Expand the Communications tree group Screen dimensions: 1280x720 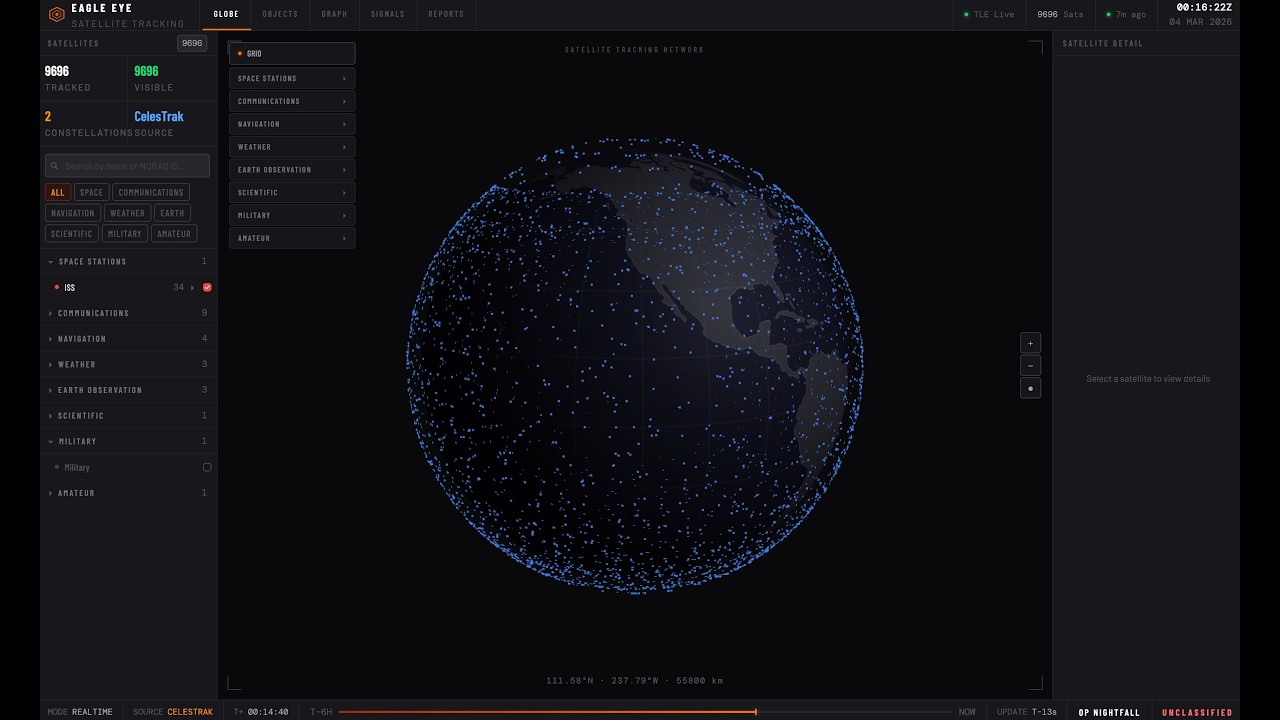click(x=128, y=313)
